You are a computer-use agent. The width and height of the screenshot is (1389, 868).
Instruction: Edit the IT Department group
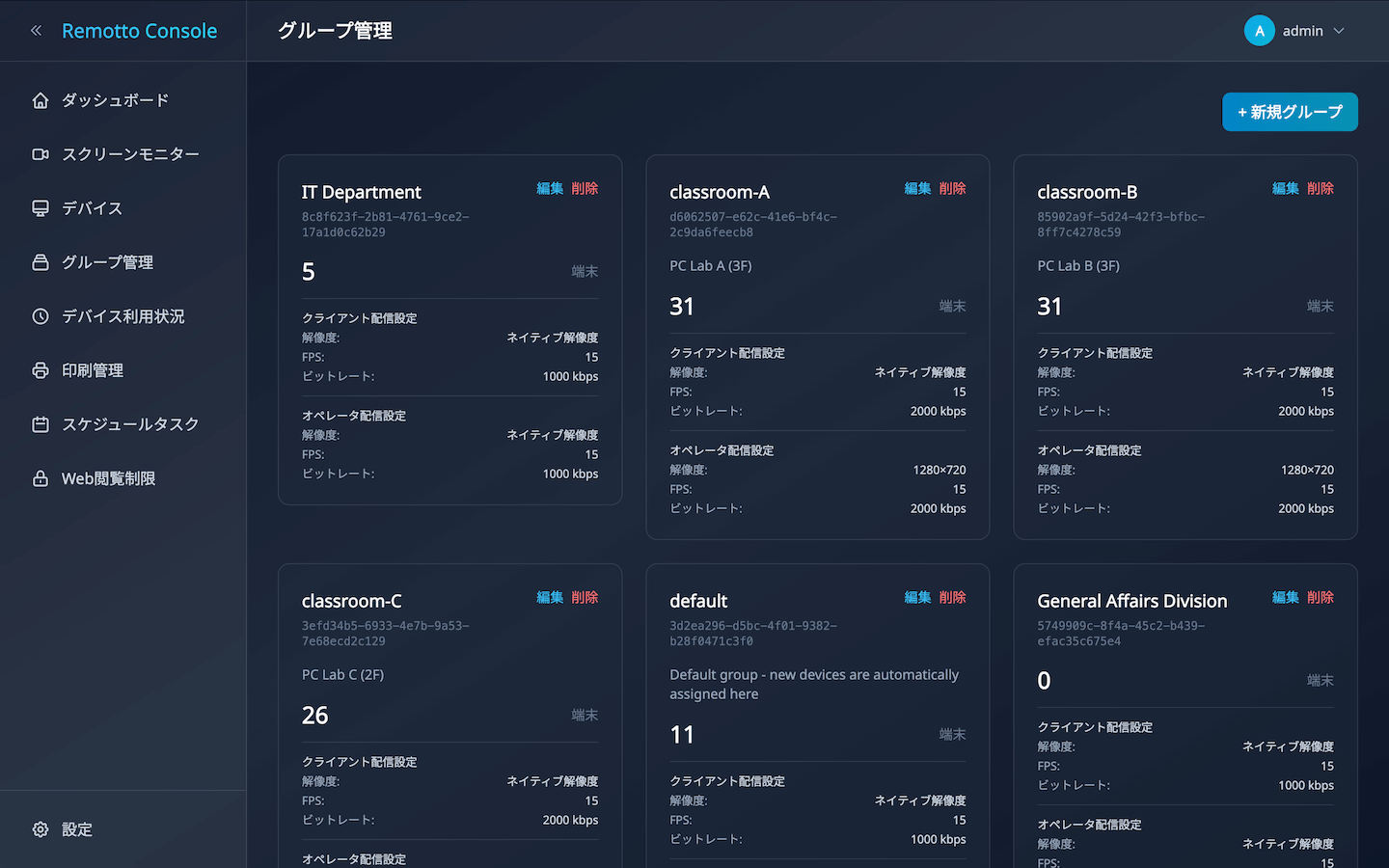[550, 188]
